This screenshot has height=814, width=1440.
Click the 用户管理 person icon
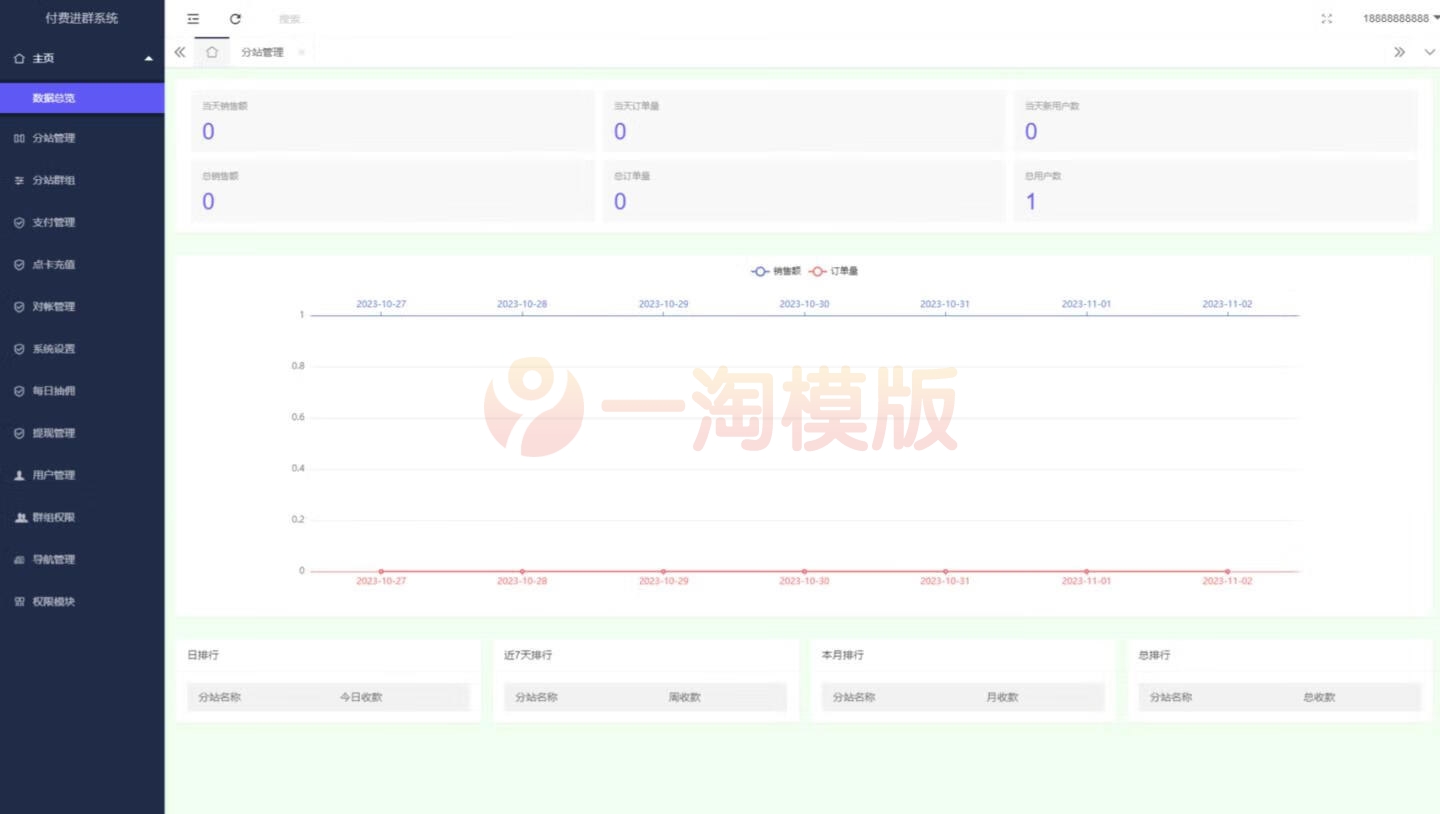(19, 475)
